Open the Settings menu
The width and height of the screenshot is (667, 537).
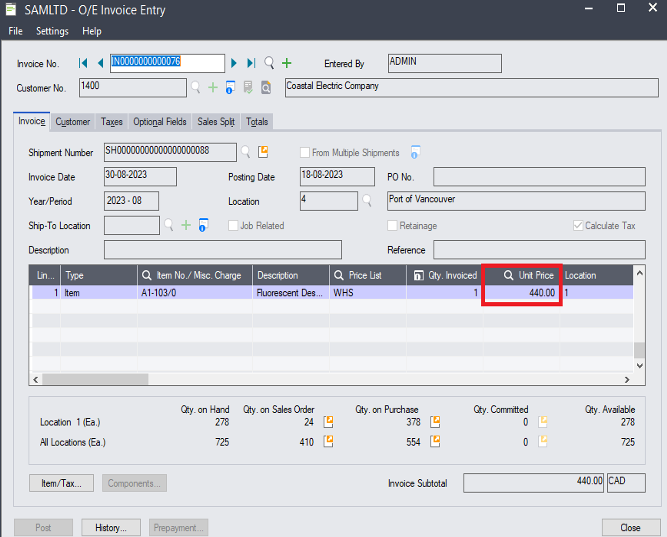click(x=52, y=31)
